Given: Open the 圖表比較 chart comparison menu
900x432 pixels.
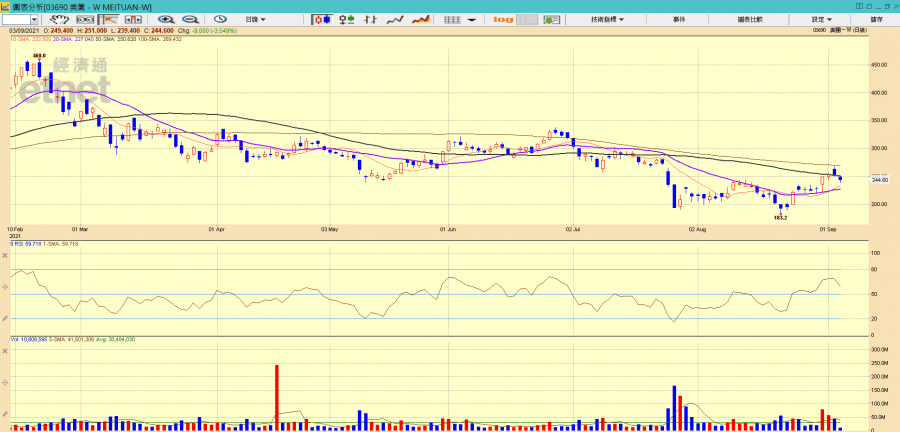Looking at the screenshot, I should [750, 19].
